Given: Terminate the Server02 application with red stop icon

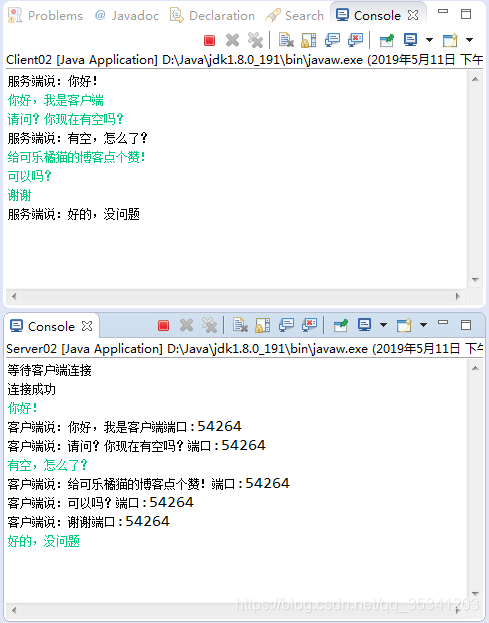Looking at the screenshot, I should tap(163, 325).
